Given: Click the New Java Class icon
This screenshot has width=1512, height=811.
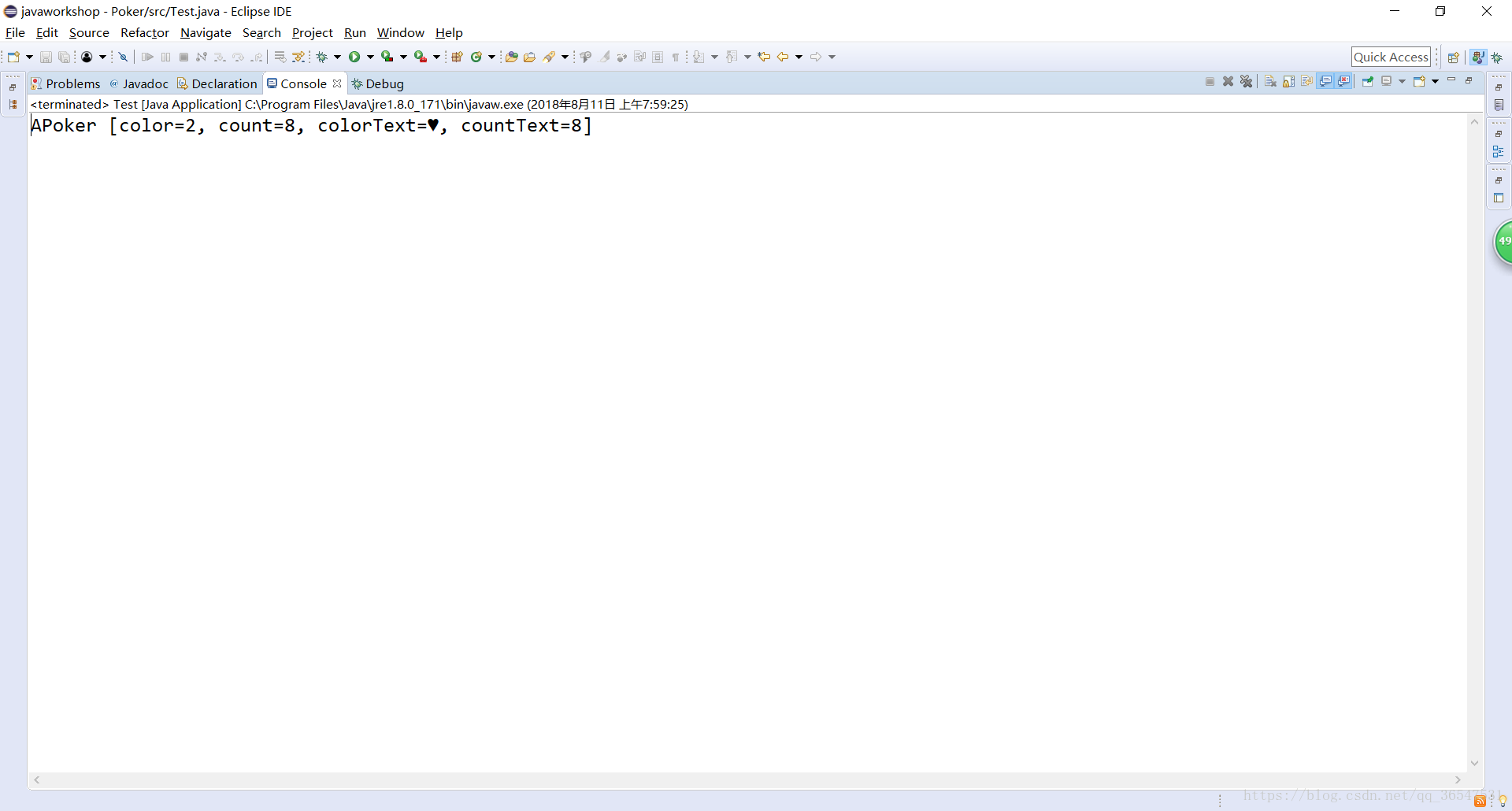Looking at the screenshot, I should pos(476,57).
